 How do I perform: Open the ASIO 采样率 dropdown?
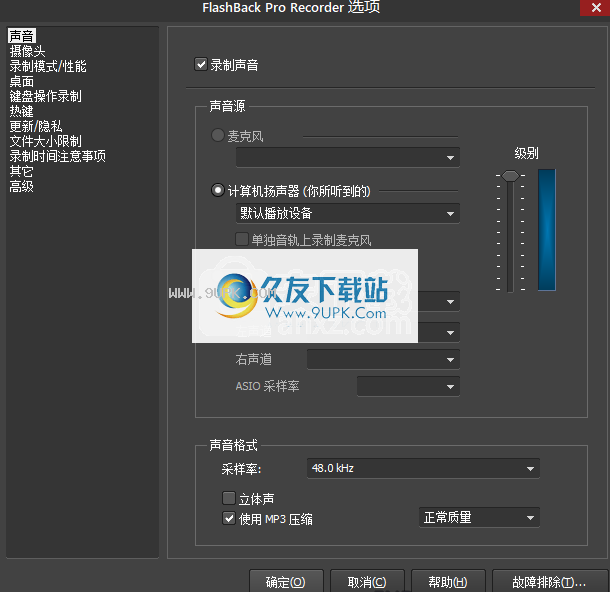pyautogui.click(x=408, y=386)
